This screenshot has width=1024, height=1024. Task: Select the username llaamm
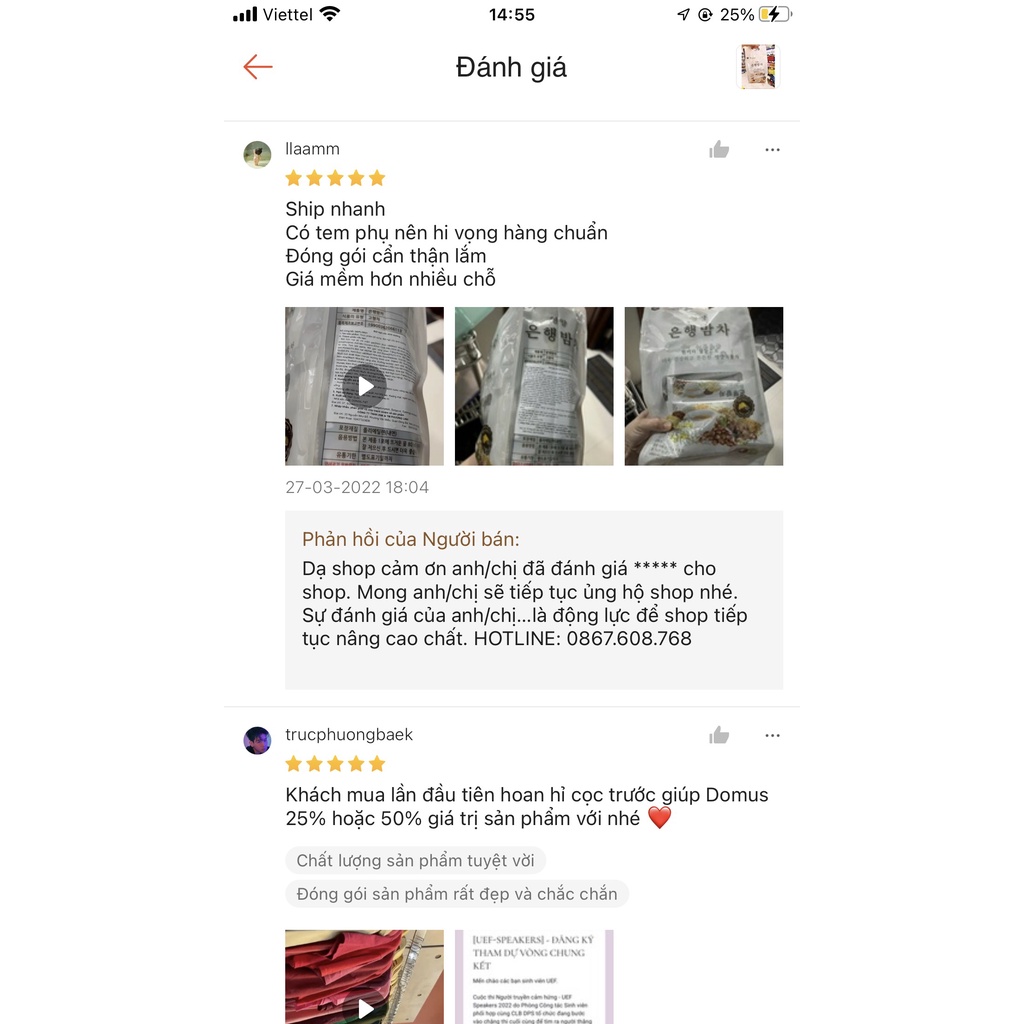pyautogui.click(x=312, y=149)
